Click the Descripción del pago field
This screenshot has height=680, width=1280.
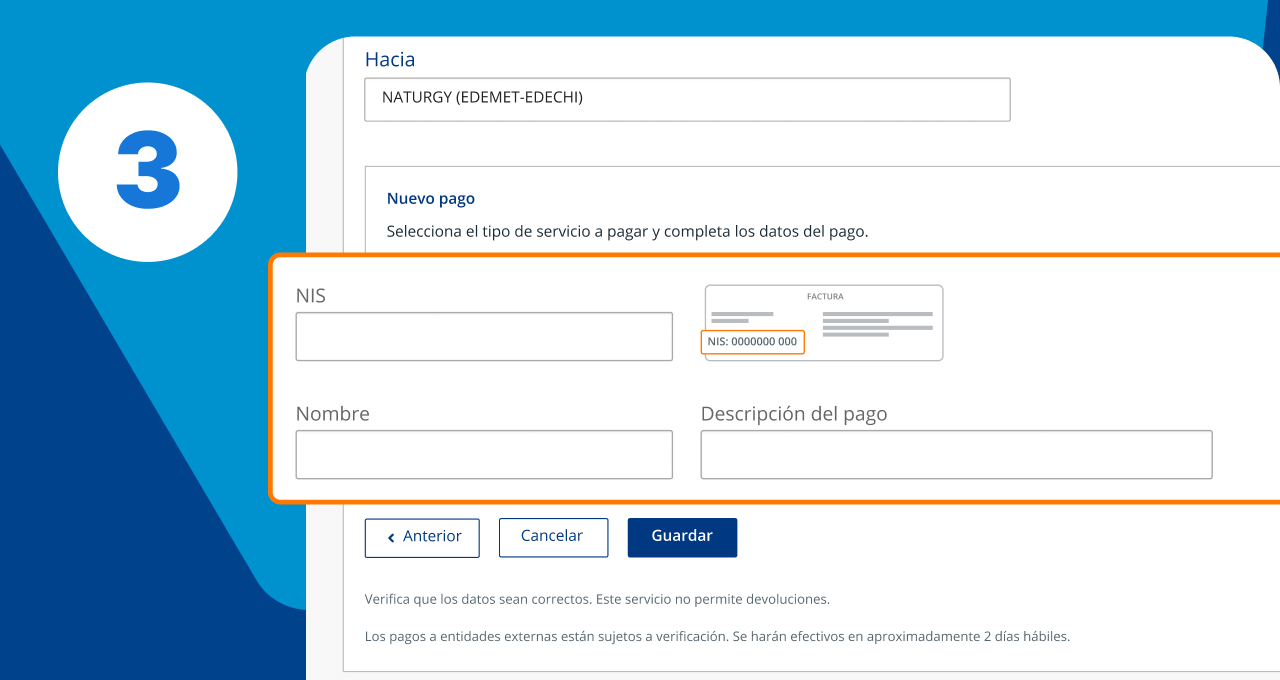click(x=956, y=455)
